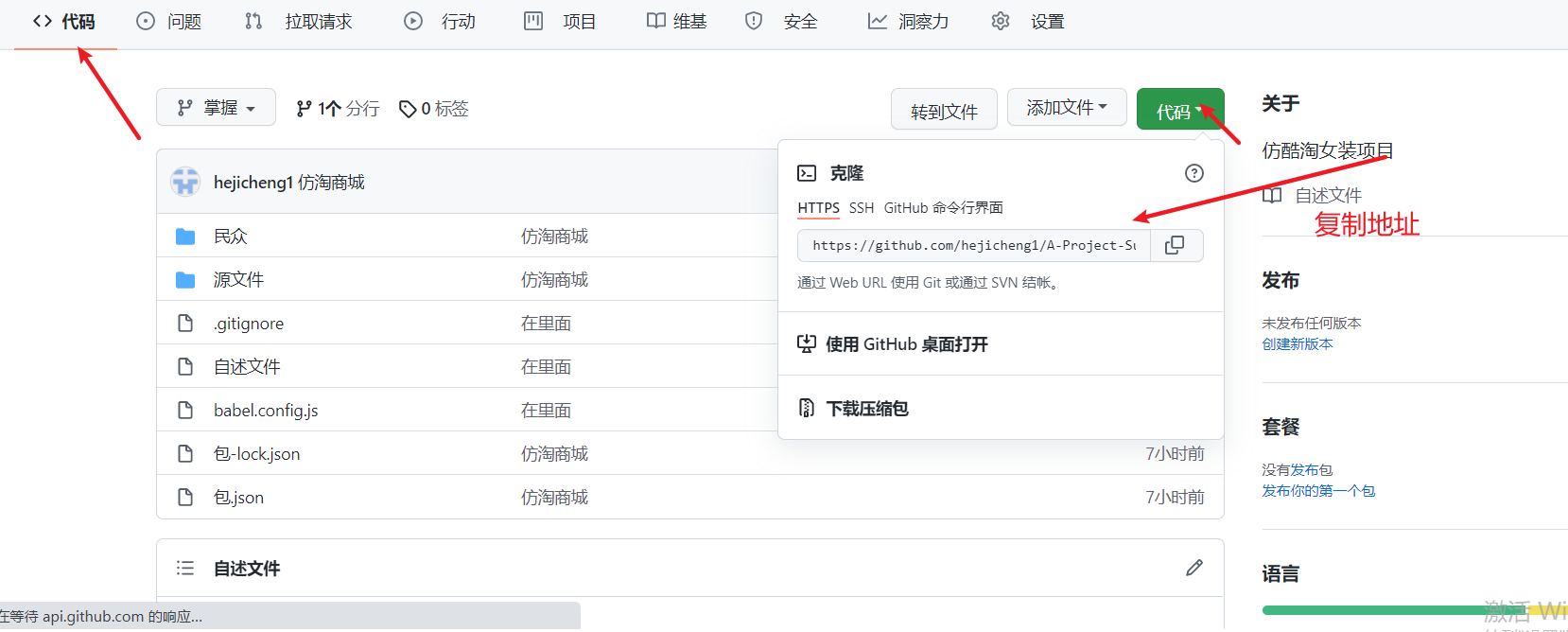Screen dimensions: 1568x632
Task: Click the zip archive icon beside 下载压缩包
Action: [807, 408]
